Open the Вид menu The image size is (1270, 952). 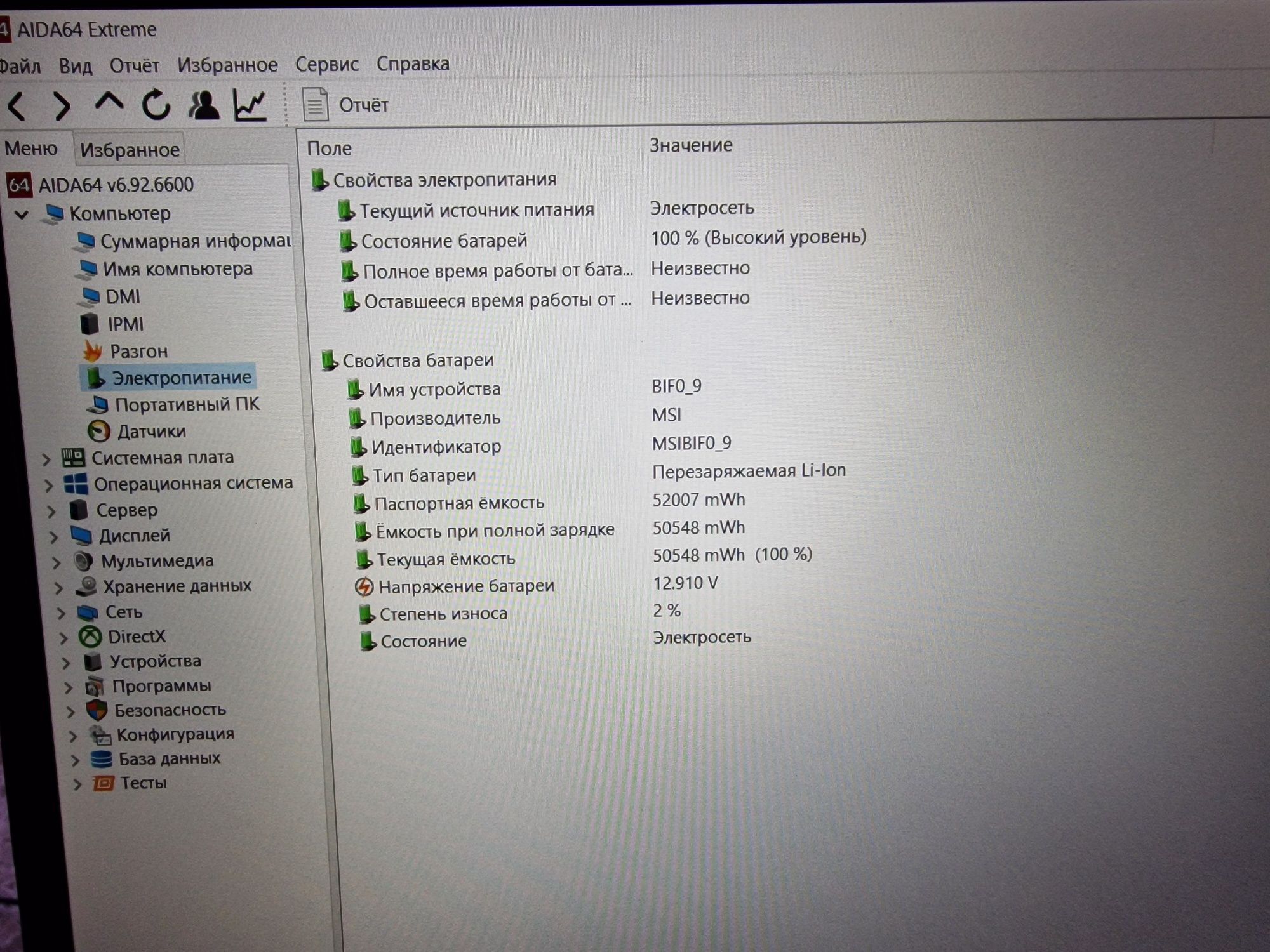tap(76, 65)
